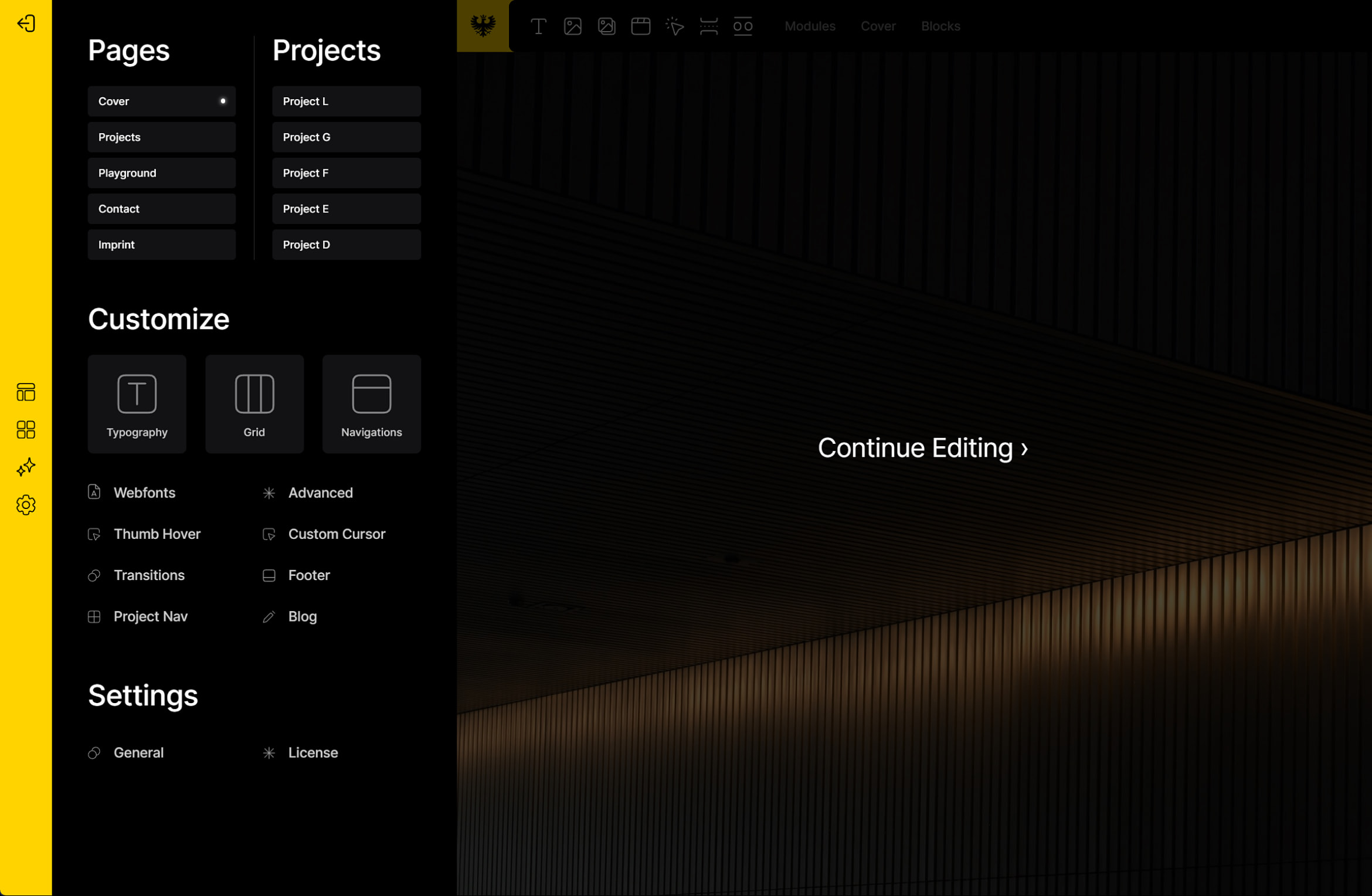This screenshot has width=1372, height=896.
Task: Open the Navigations customize tile
Action: click(x=371, y=404)
